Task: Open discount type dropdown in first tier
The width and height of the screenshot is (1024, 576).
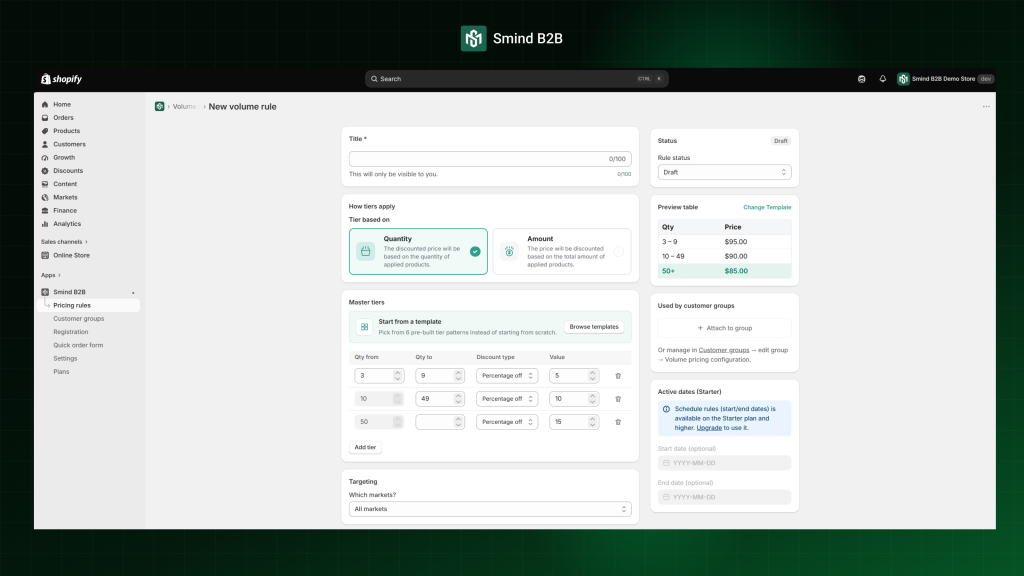Action: (x=507, y=376)
